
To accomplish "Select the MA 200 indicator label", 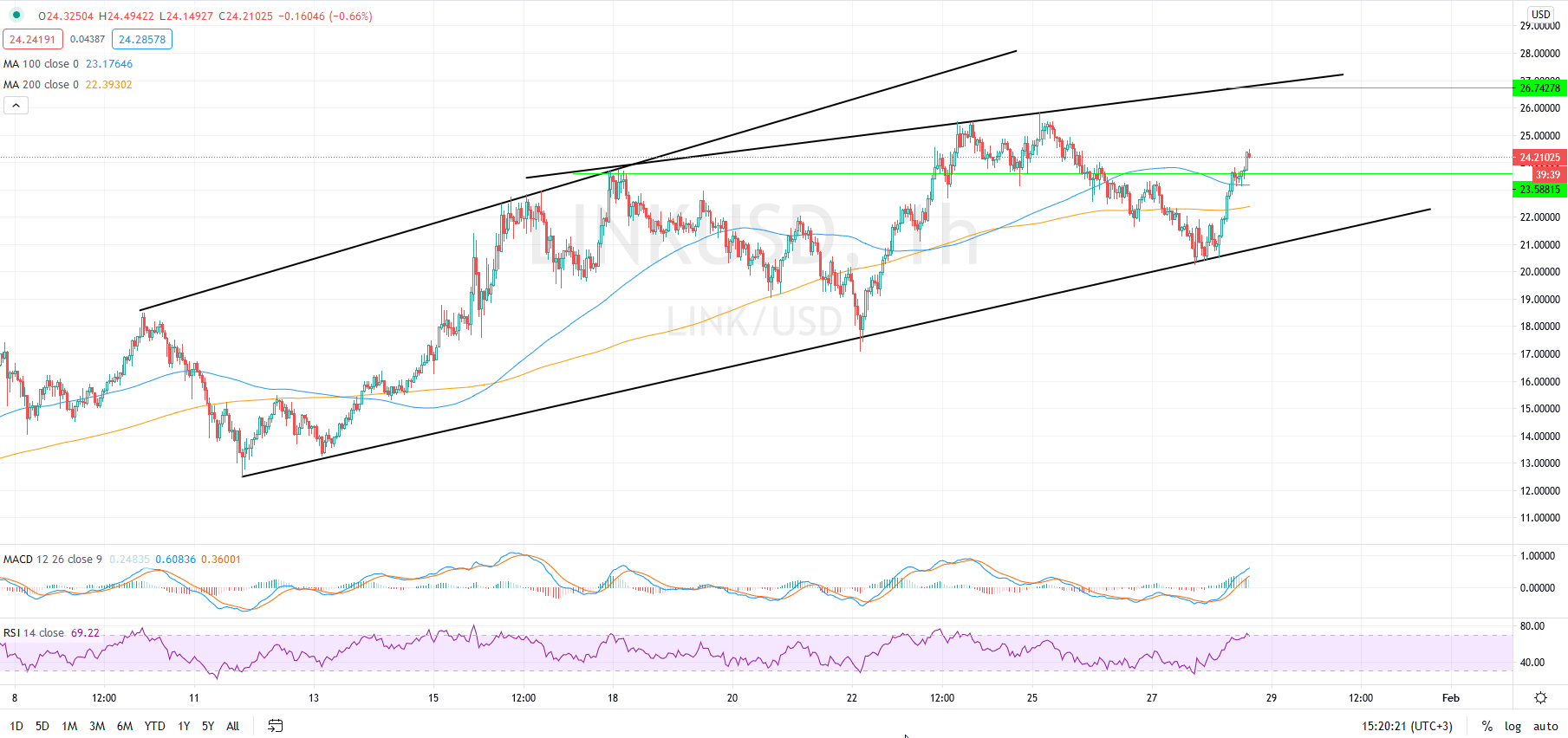I will pos(41,85).
